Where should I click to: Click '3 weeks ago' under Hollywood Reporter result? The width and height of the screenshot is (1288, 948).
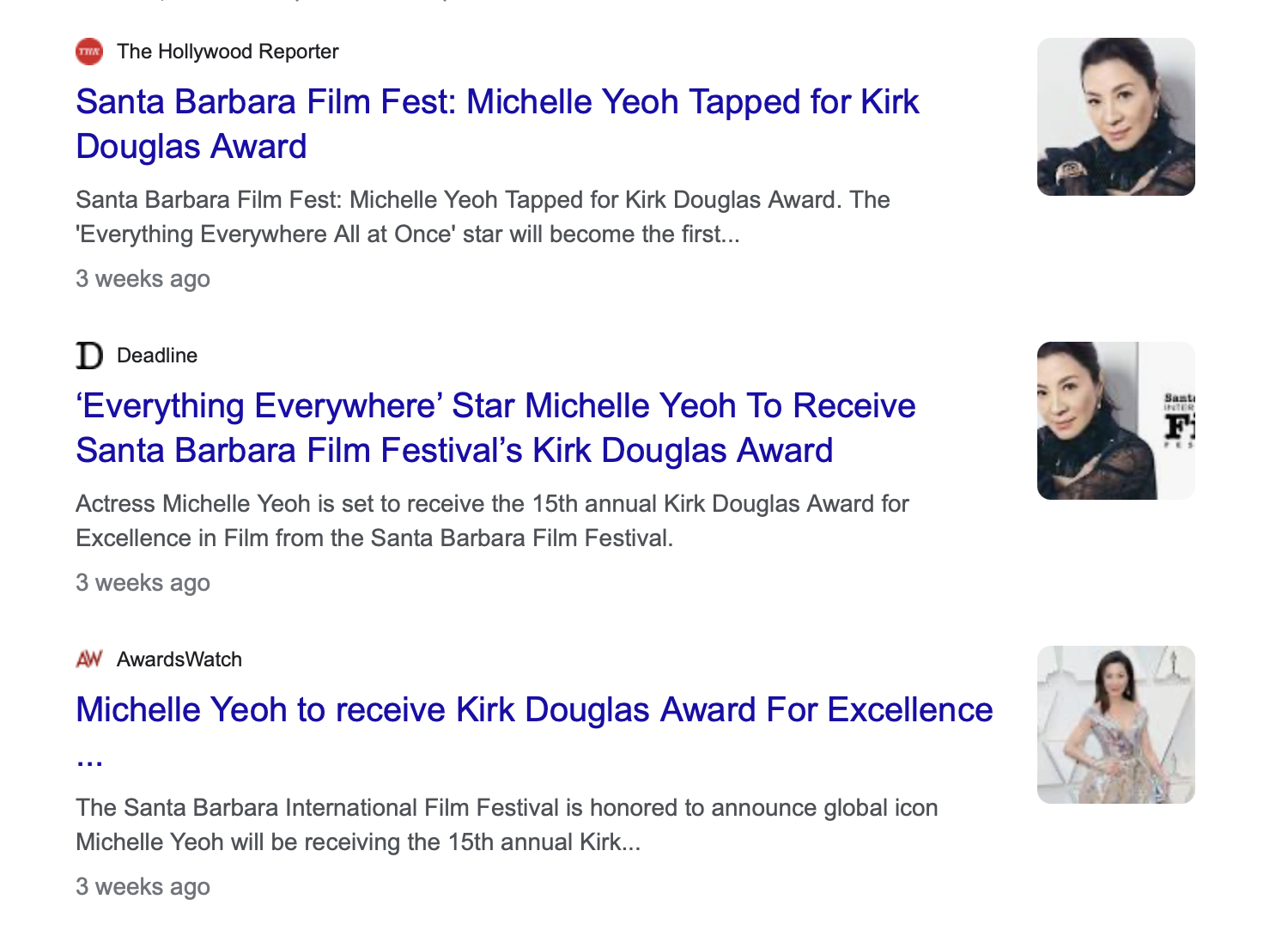143,279
